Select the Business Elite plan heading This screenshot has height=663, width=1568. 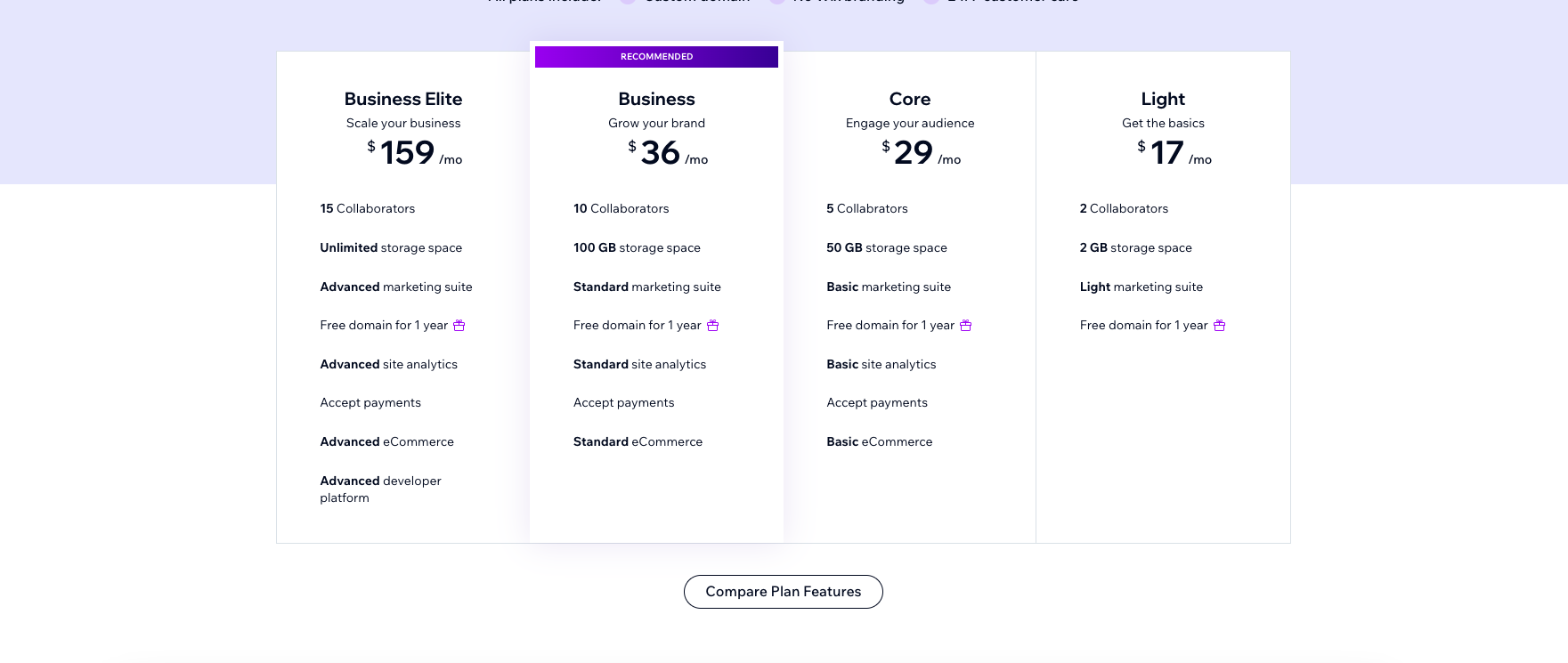click(x=403, y=99)
